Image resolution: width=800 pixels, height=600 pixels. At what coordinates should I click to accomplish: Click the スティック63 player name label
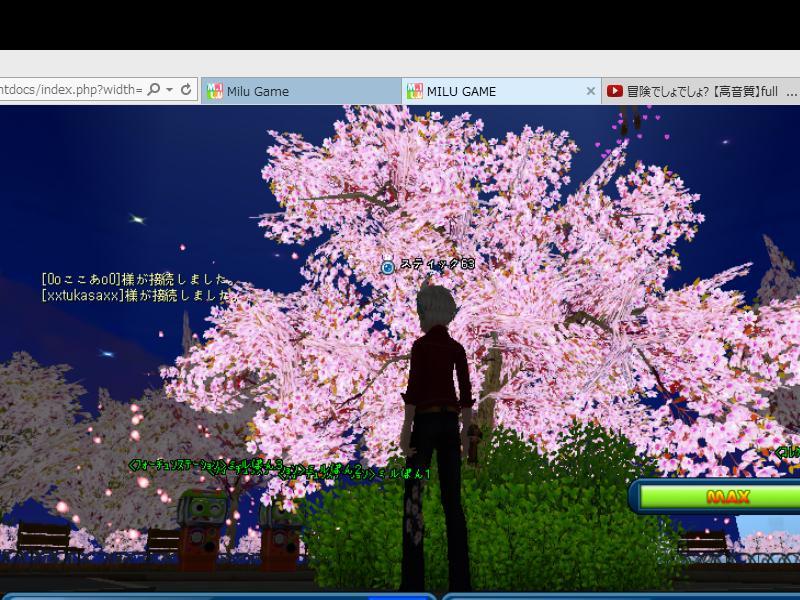tap(437, 265)
